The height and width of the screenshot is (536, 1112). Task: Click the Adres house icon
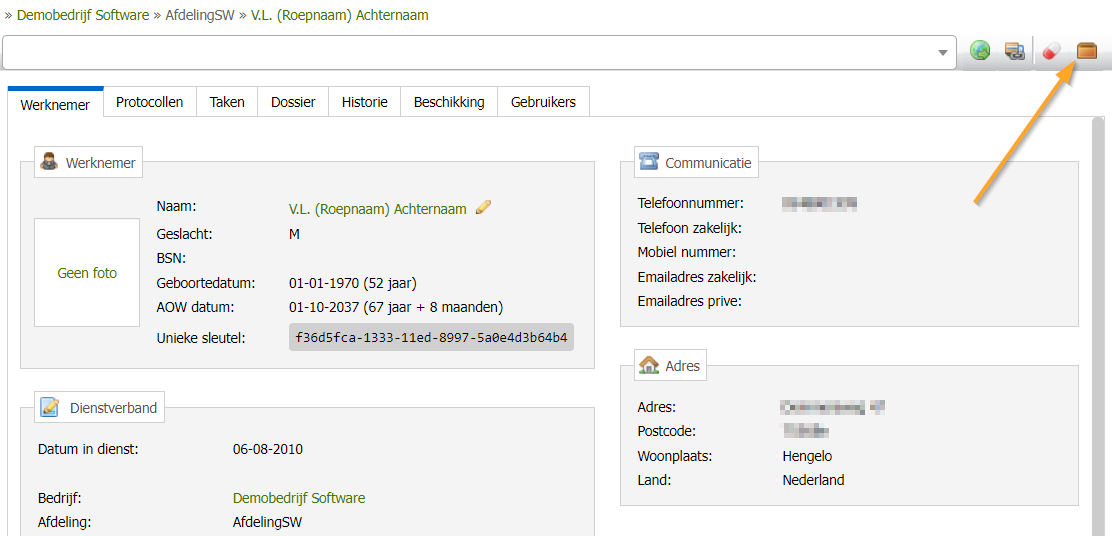point(649,366)
